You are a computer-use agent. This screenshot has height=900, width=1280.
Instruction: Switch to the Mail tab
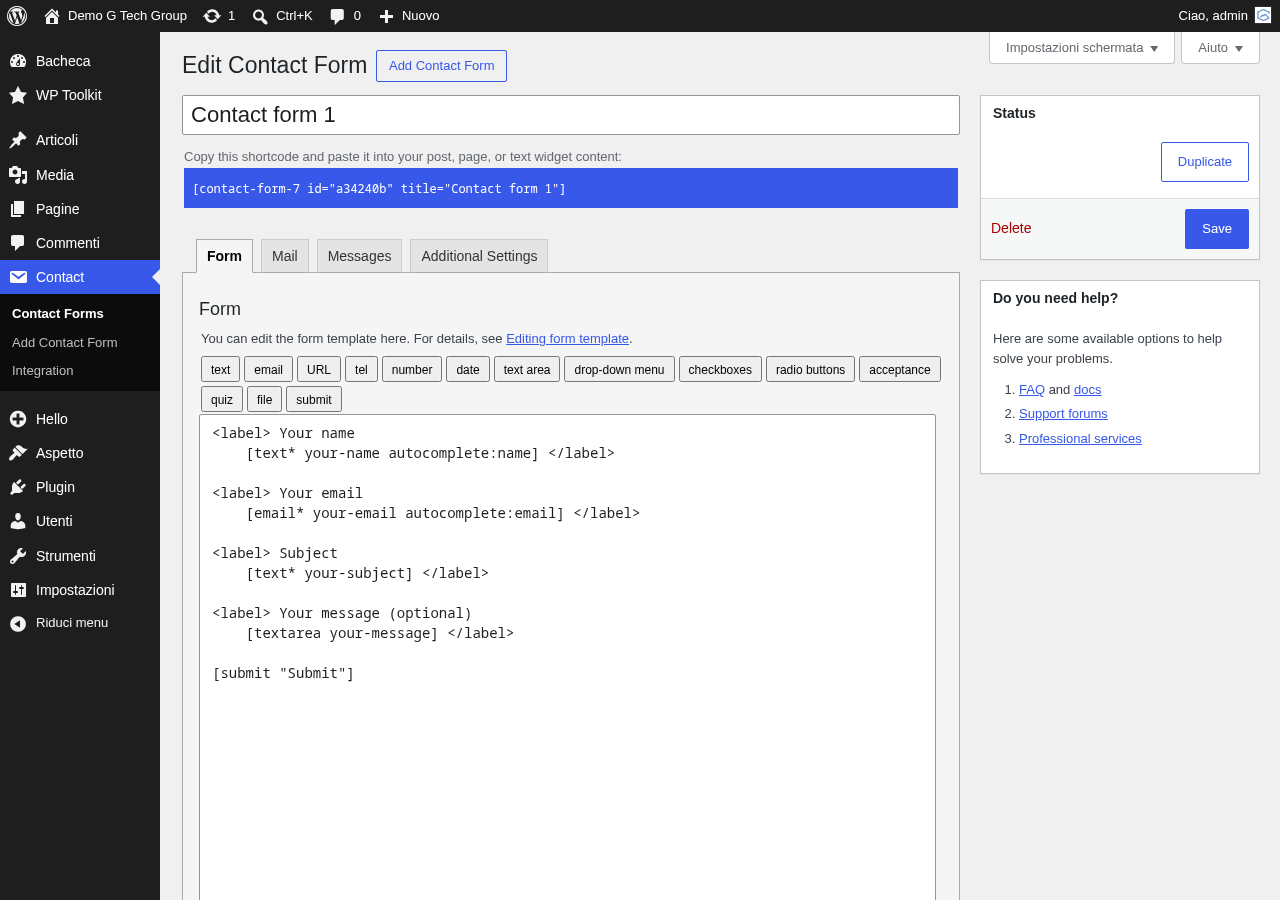(285, 256)
